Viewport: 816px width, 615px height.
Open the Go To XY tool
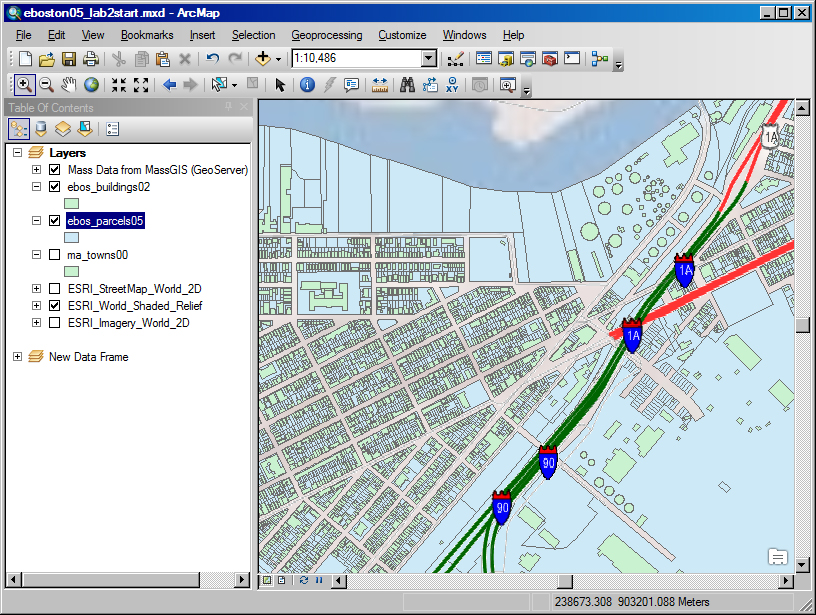[450, 85]
